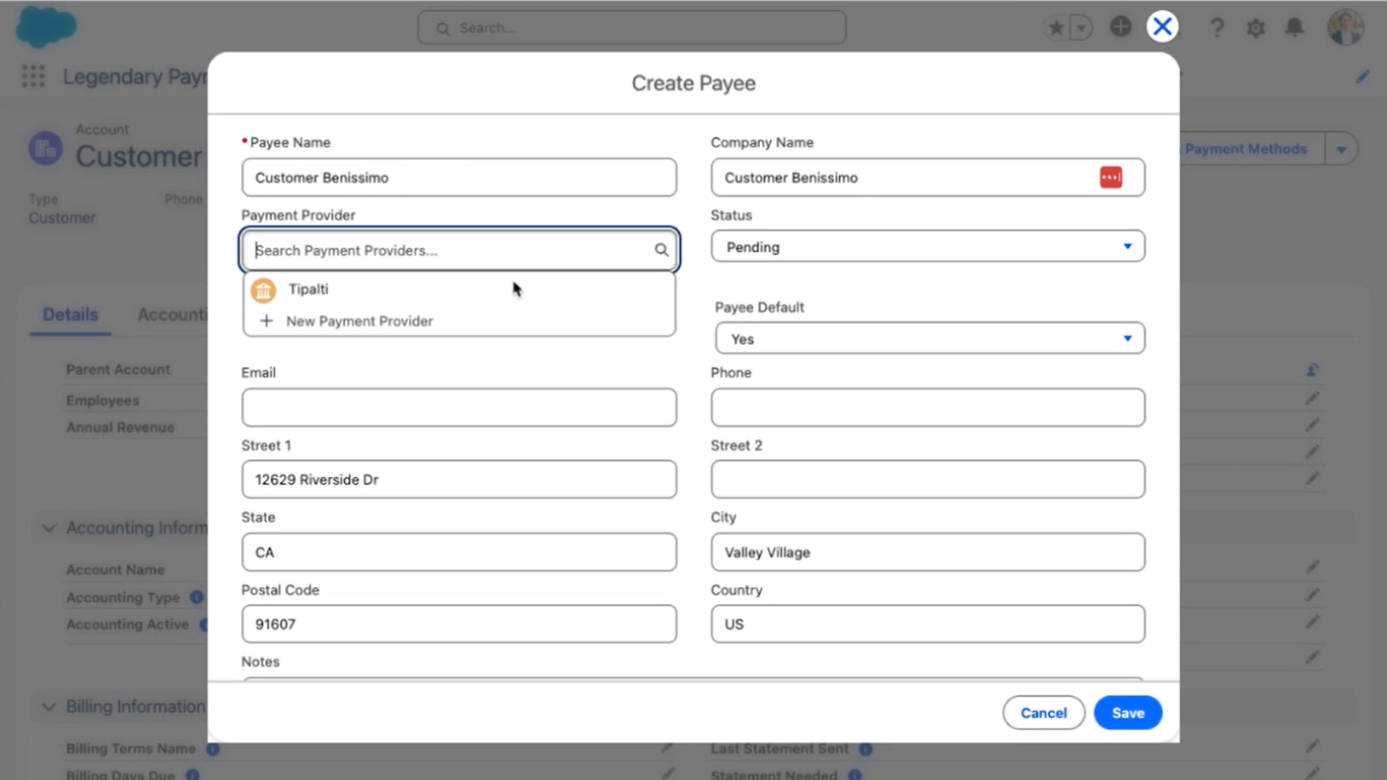Viewport: 1387px width, 780px height.
Task: Close the Create Payee dialog with X
Action: (x=1162, y=27)
